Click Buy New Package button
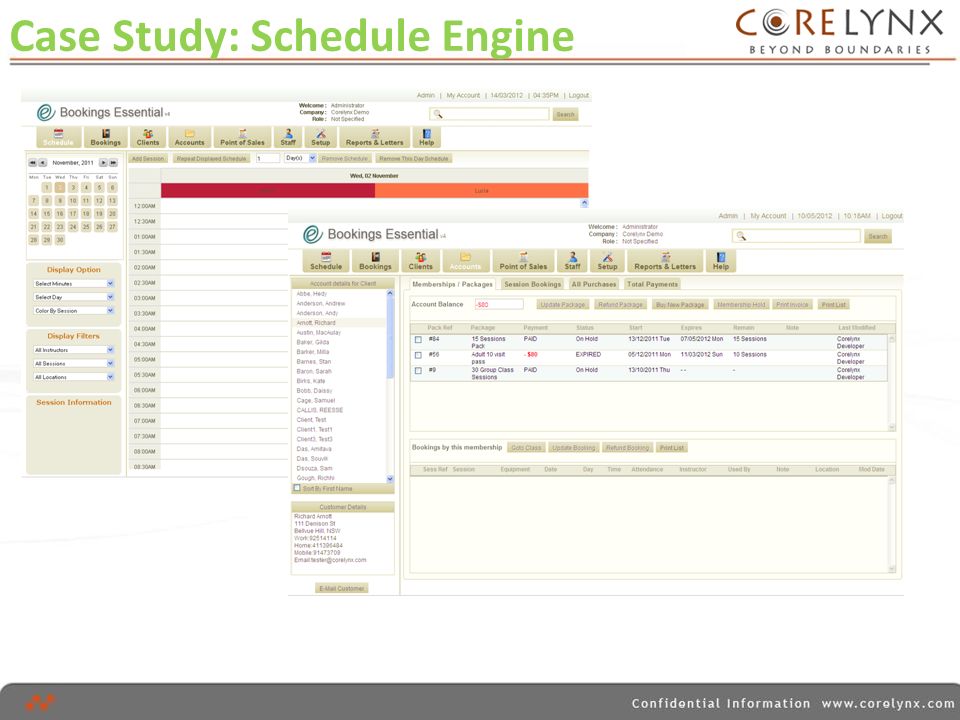960x720 pixels. pos(680,304)
